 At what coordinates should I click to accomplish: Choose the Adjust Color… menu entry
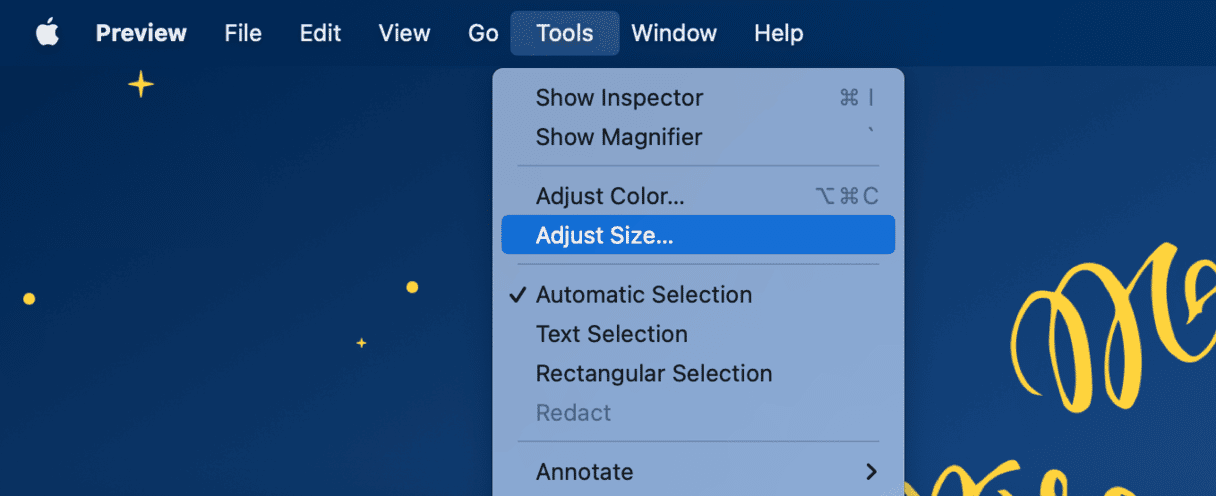click(698, 196)
